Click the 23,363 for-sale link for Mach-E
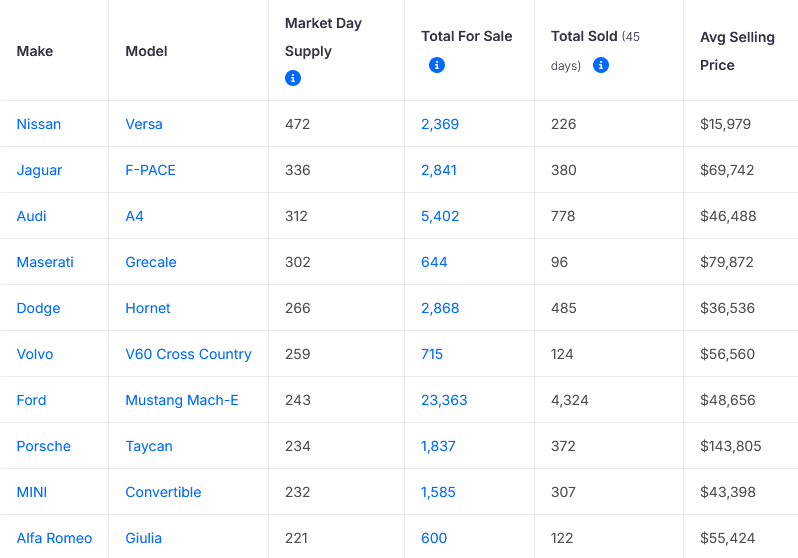Image resolution: width=798 pixels, height=558 pixels. pyautogui.click(x=444, y=400)
